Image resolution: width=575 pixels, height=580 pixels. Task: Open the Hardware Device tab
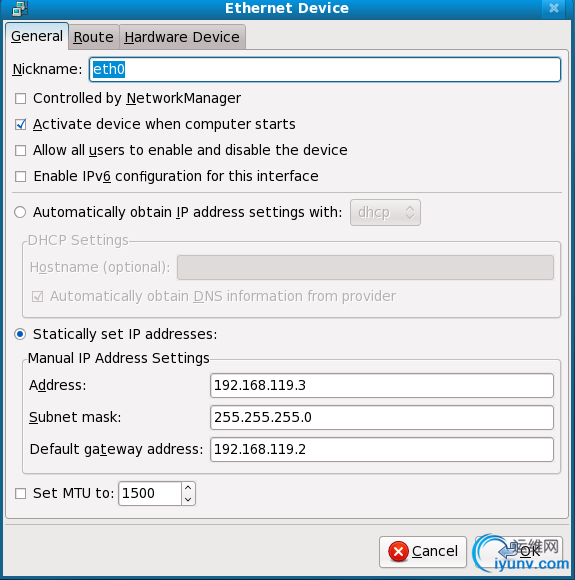coord(182,37)
